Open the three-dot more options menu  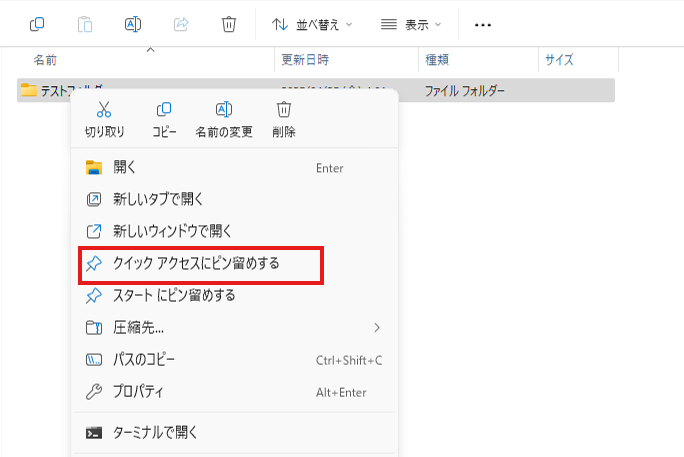point(483,24)
